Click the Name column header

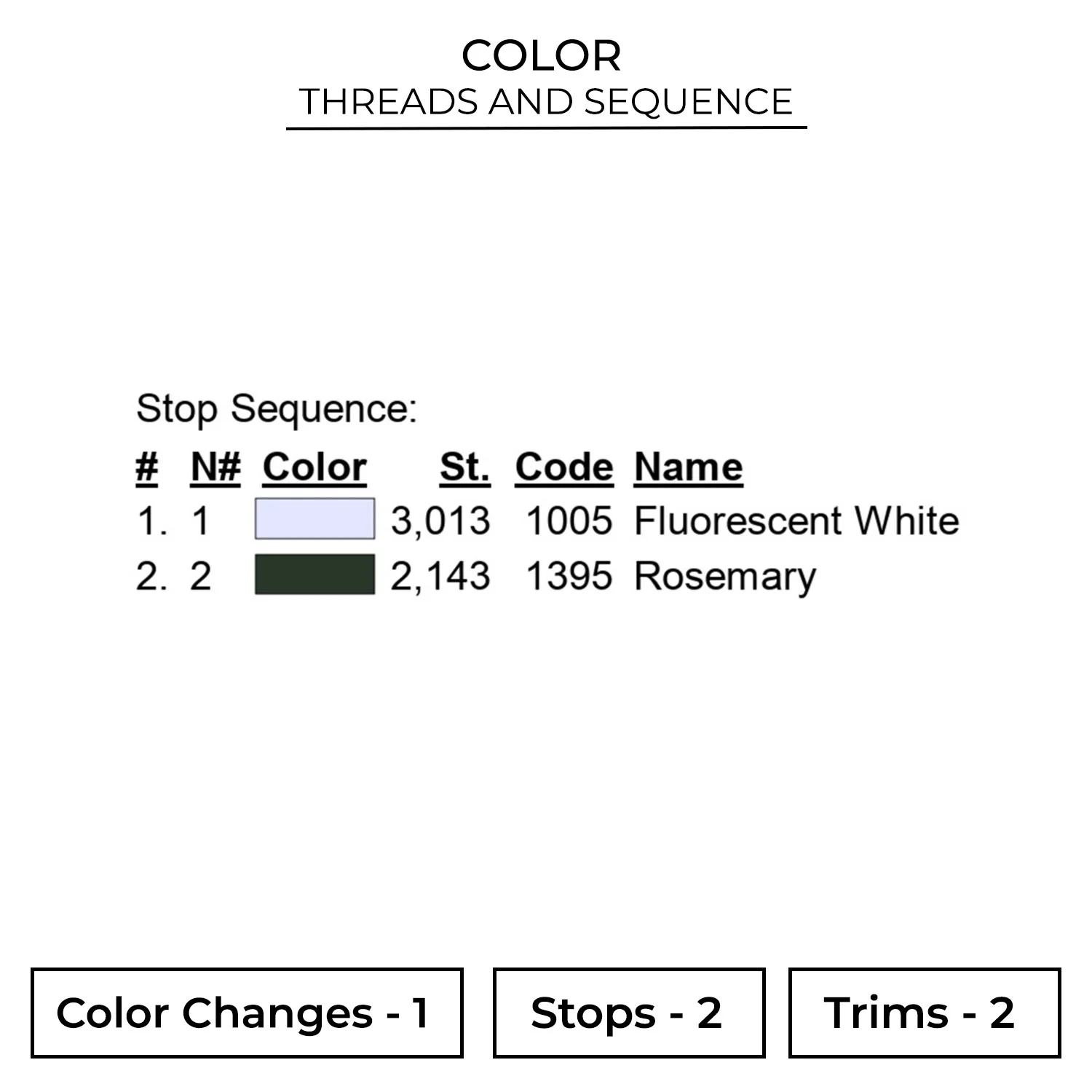point(688,467)
